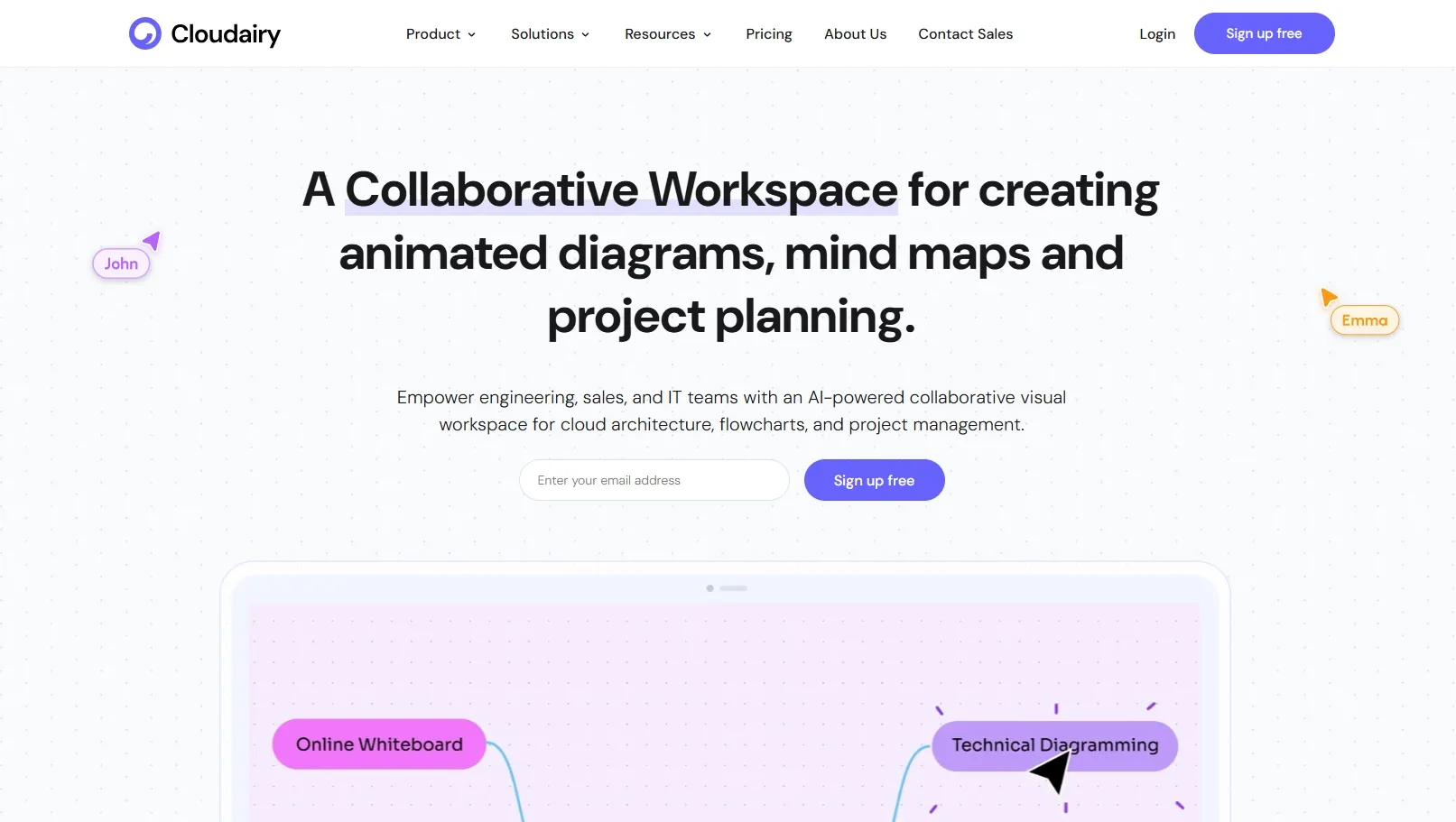Click the speaker slot on the tablet mockup
The height and width of the screenshot is (822, 1456).
[733, 587]
